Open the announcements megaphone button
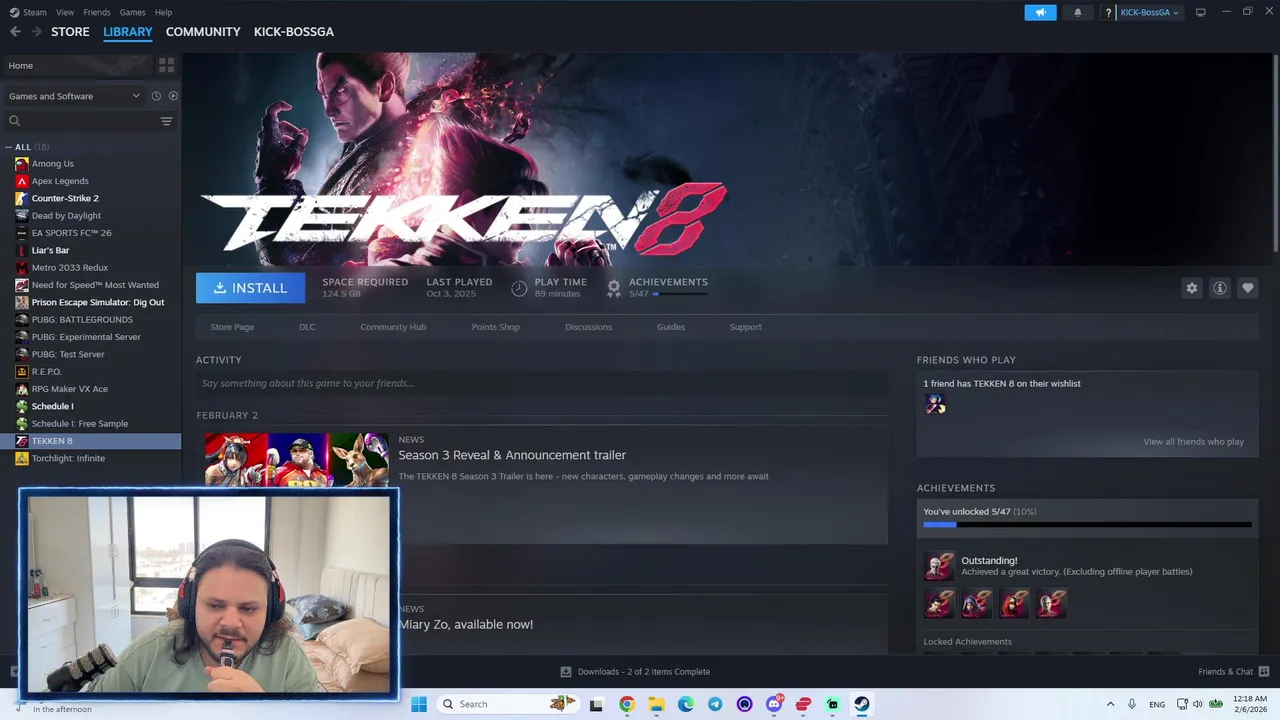1280x720 pixels. pos(1040,12)
